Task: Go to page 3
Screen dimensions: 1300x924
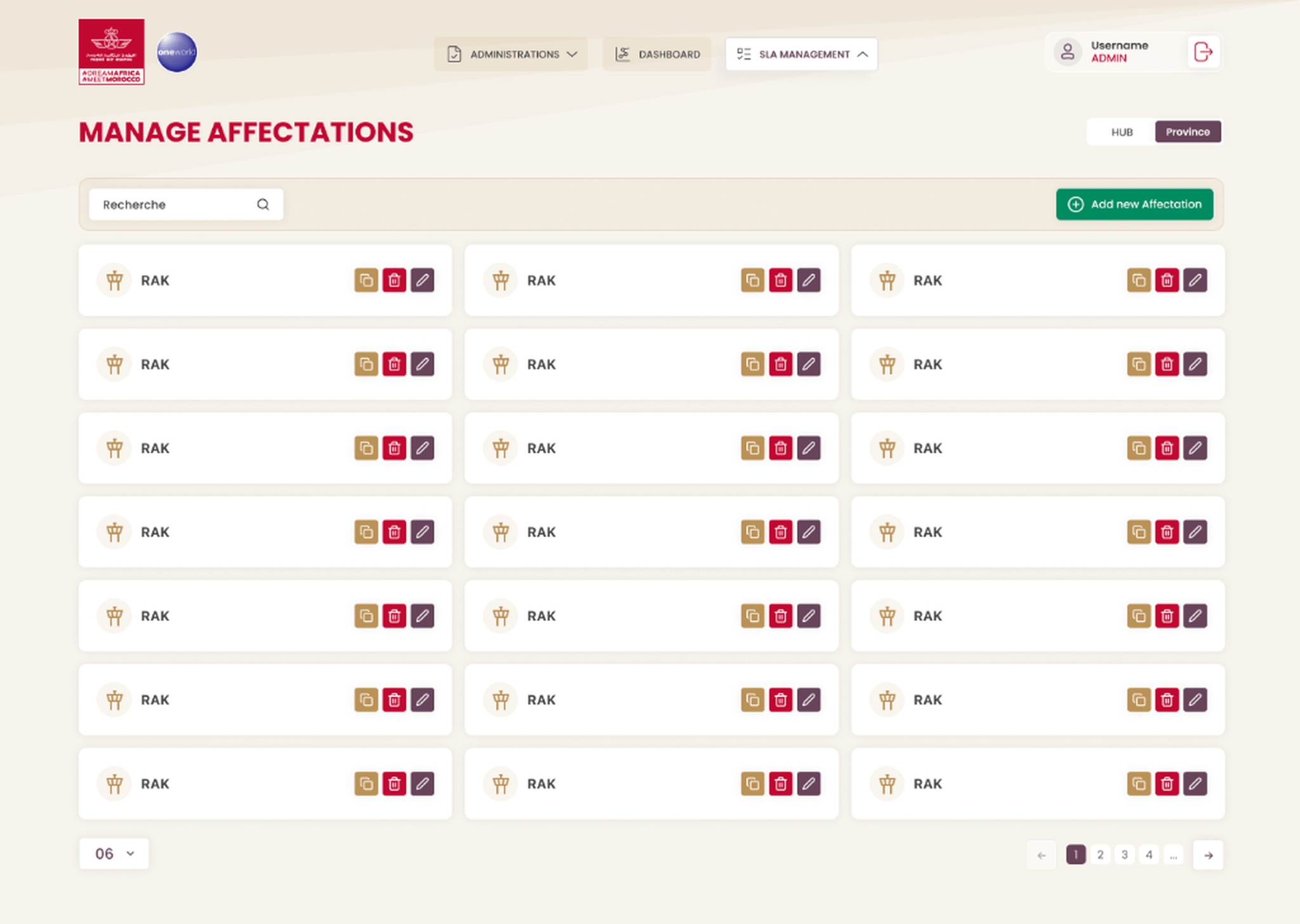Action: coord(1124,855)
